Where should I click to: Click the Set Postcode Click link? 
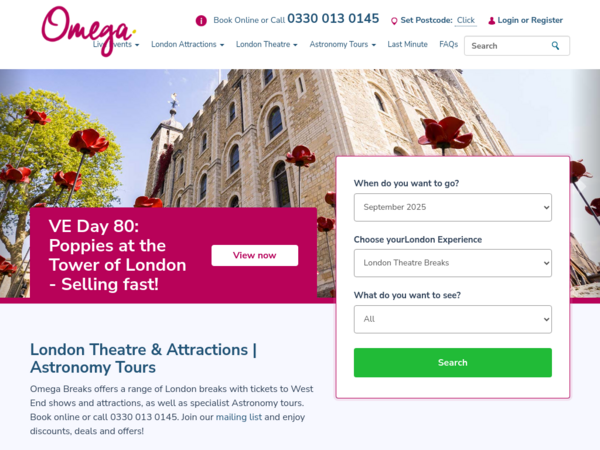(x=466, y=21)
